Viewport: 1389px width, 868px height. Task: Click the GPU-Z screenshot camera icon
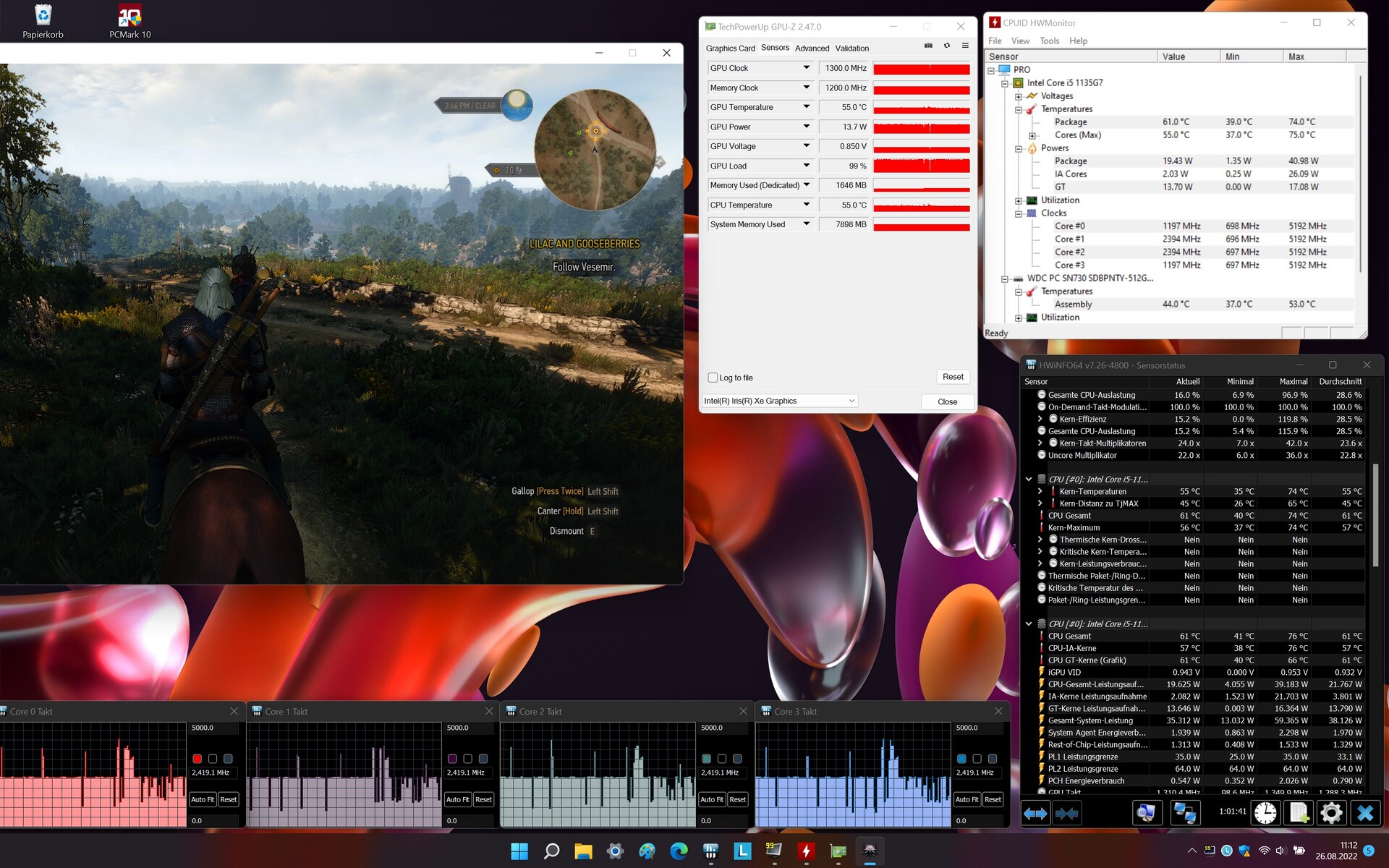pyautogui.click(x=928, y=46)
